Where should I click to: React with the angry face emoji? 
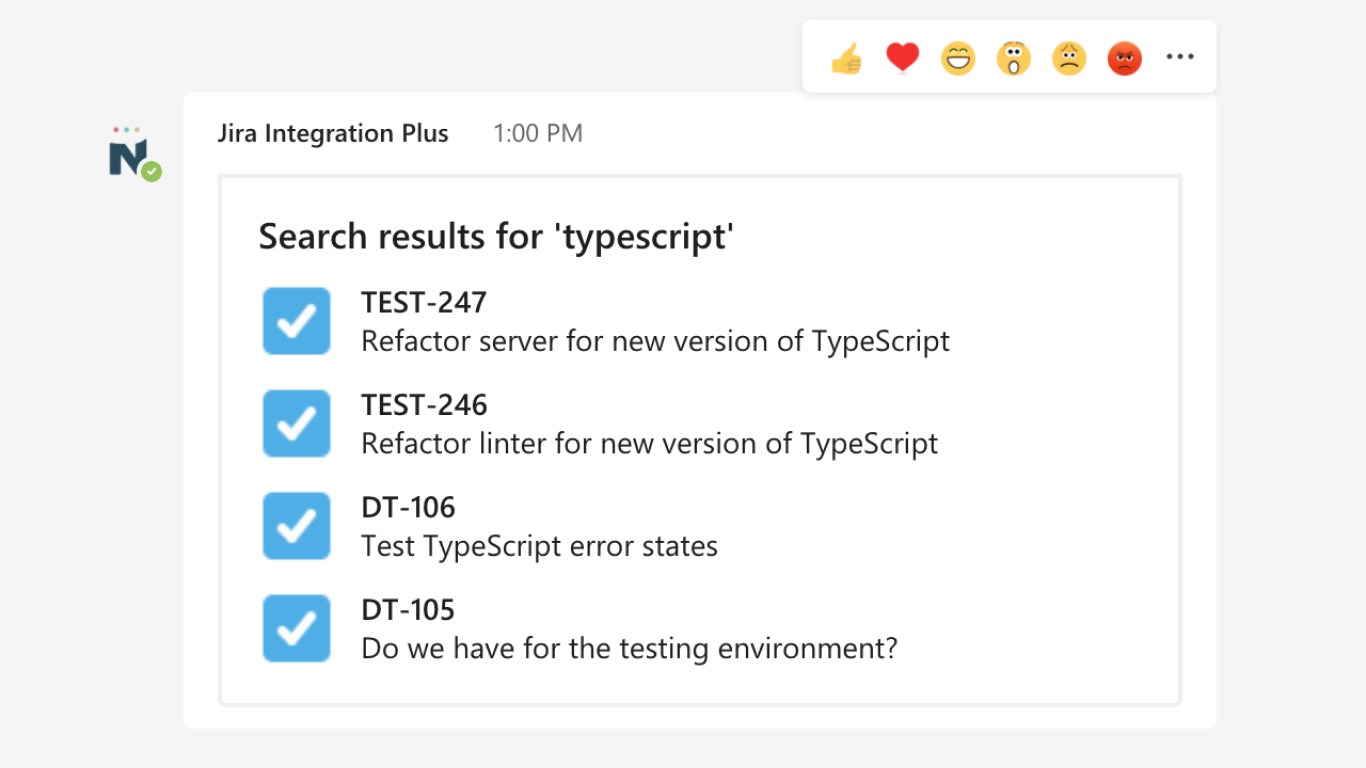pos(1124,59)
